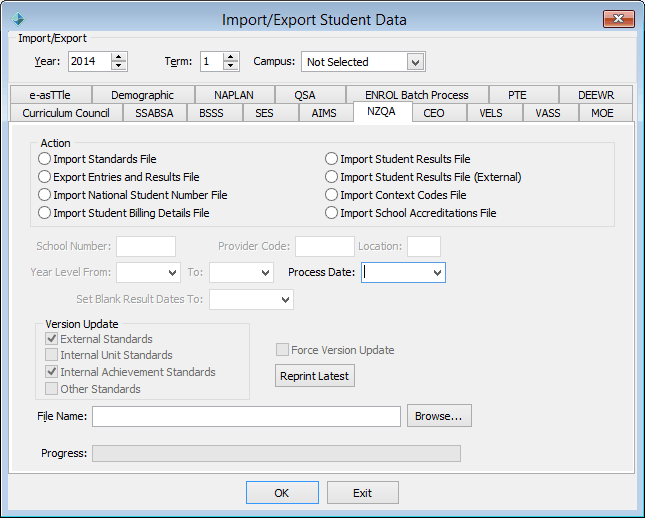Viewport: 645px width, 518px height.
Task: Toggle Internal Unit Standards checkbox
Action: [x=51, y=355]
